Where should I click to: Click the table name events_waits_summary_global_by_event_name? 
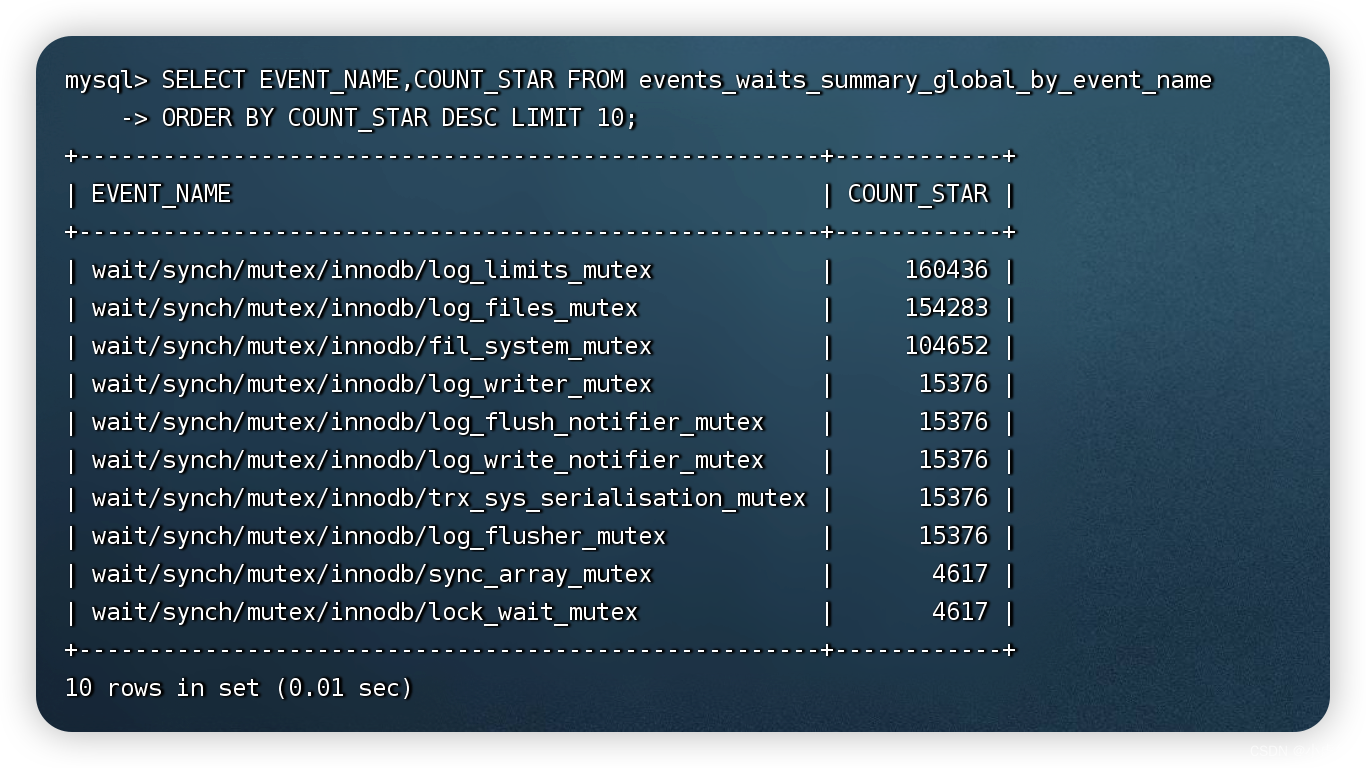tap(925, 80)
